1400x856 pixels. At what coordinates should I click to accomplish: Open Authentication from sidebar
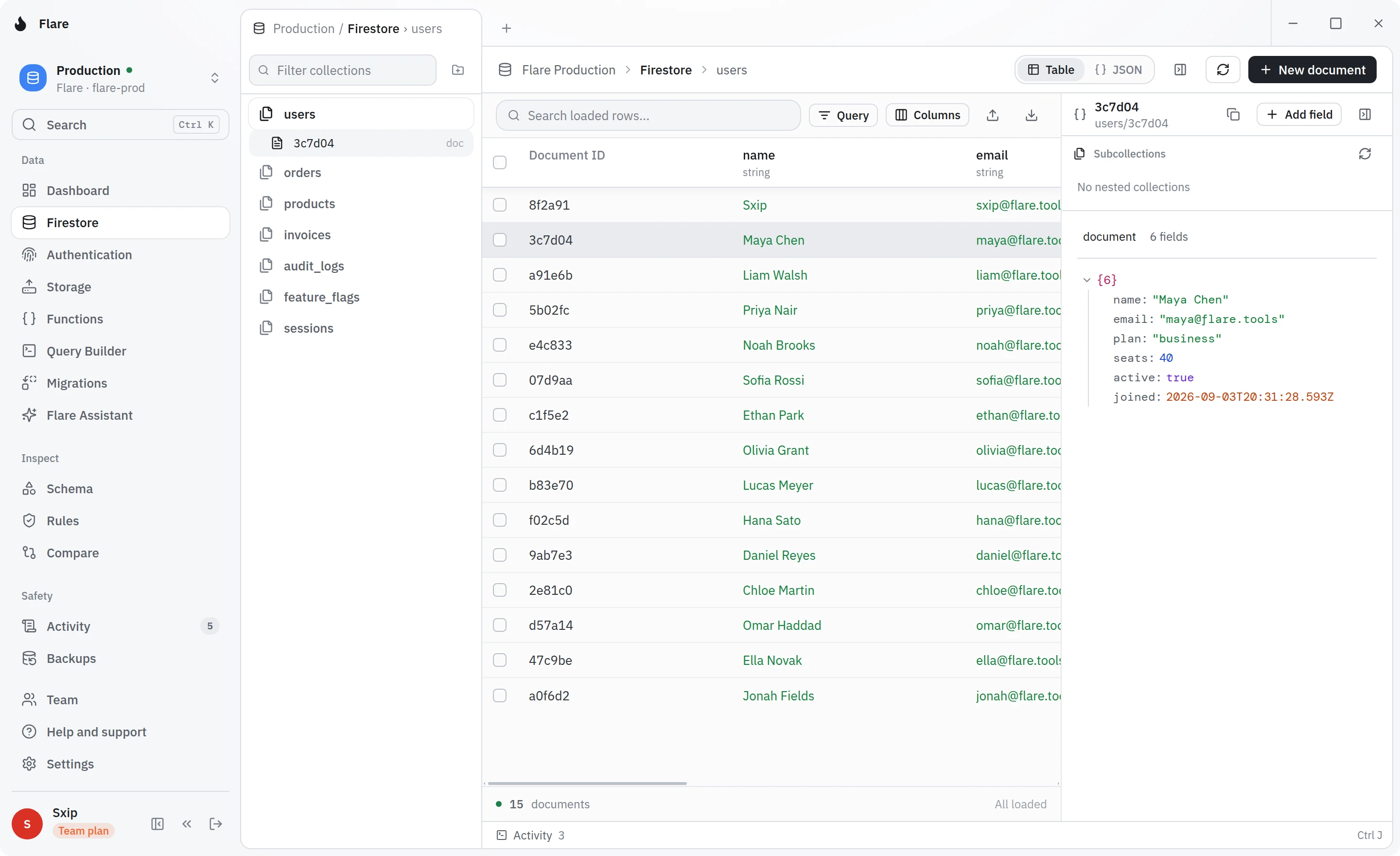click(x=121, y=255)
